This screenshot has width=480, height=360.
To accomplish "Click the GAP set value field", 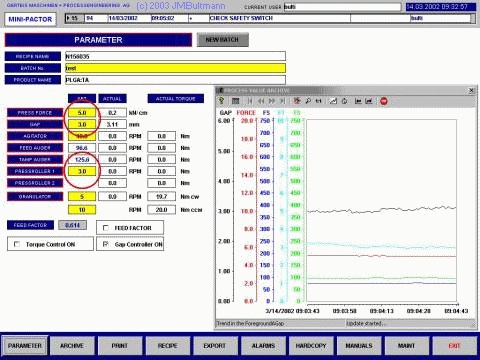I will (x=82, y=124).
